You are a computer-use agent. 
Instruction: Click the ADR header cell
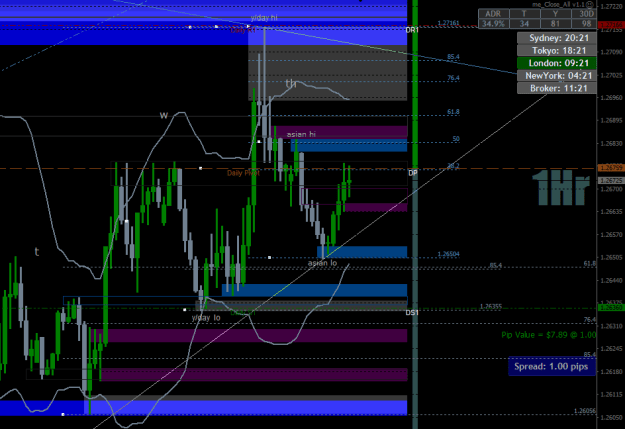[493, 14]
